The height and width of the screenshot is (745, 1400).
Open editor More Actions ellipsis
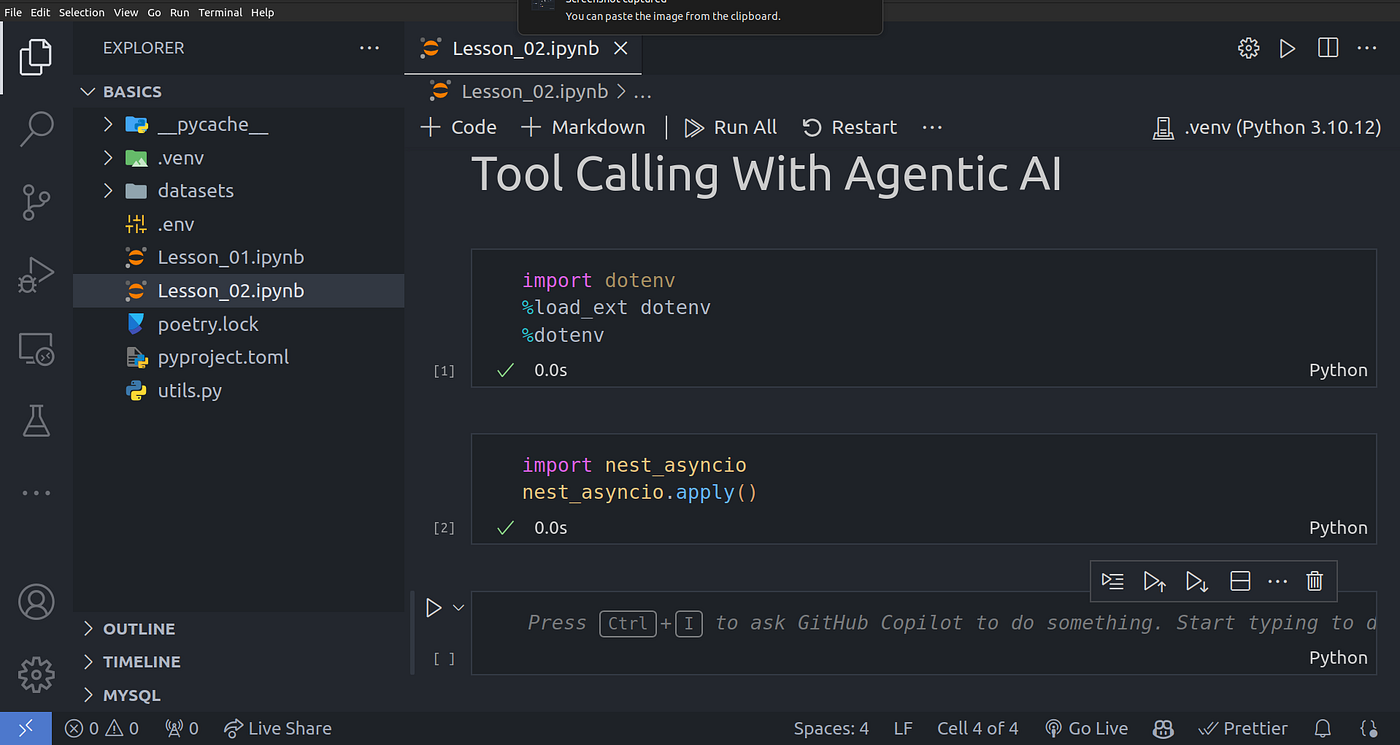point(1367,48)
